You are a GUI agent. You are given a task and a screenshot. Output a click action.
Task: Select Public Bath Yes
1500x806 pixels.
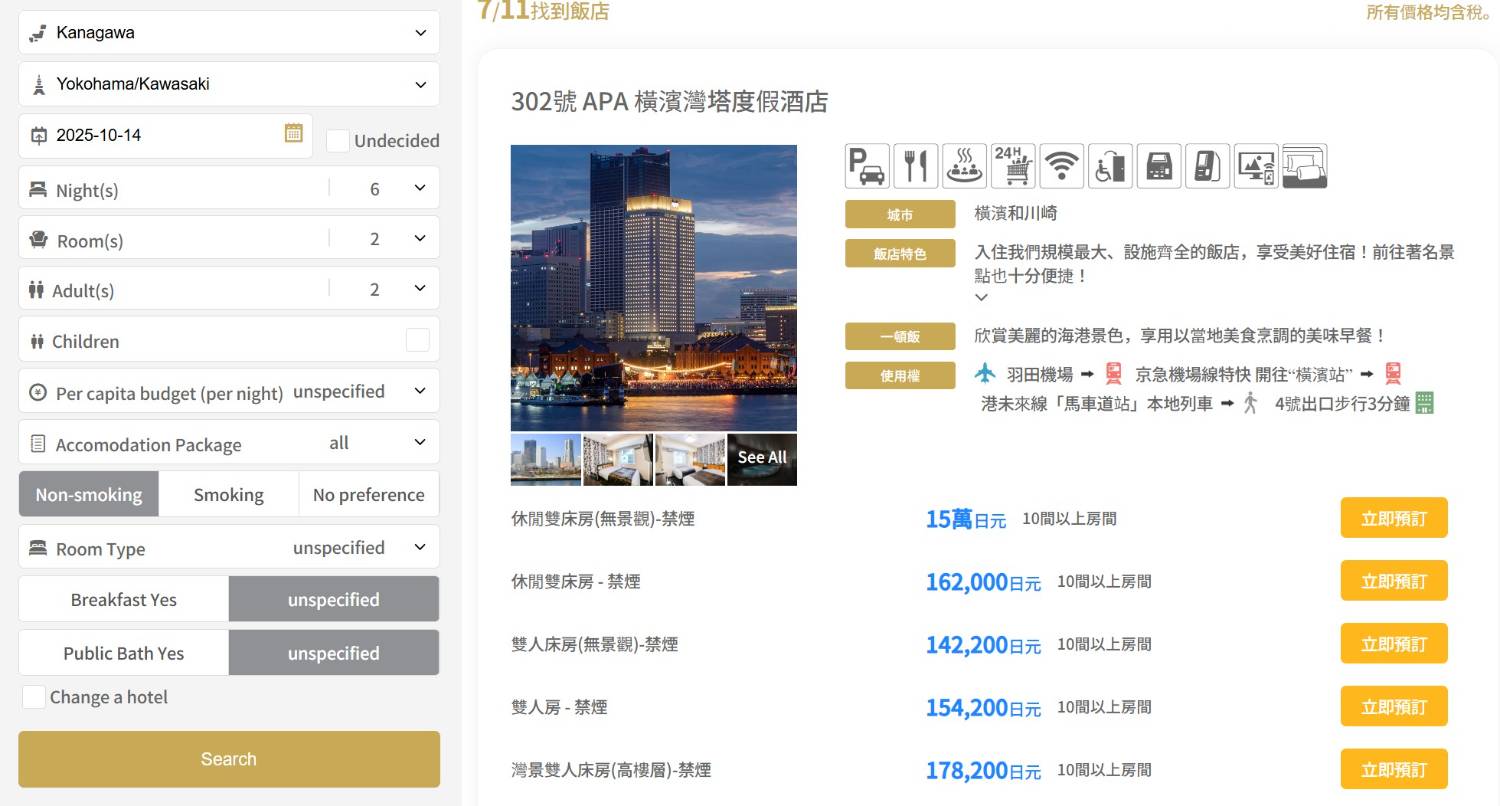coord(124,652)
